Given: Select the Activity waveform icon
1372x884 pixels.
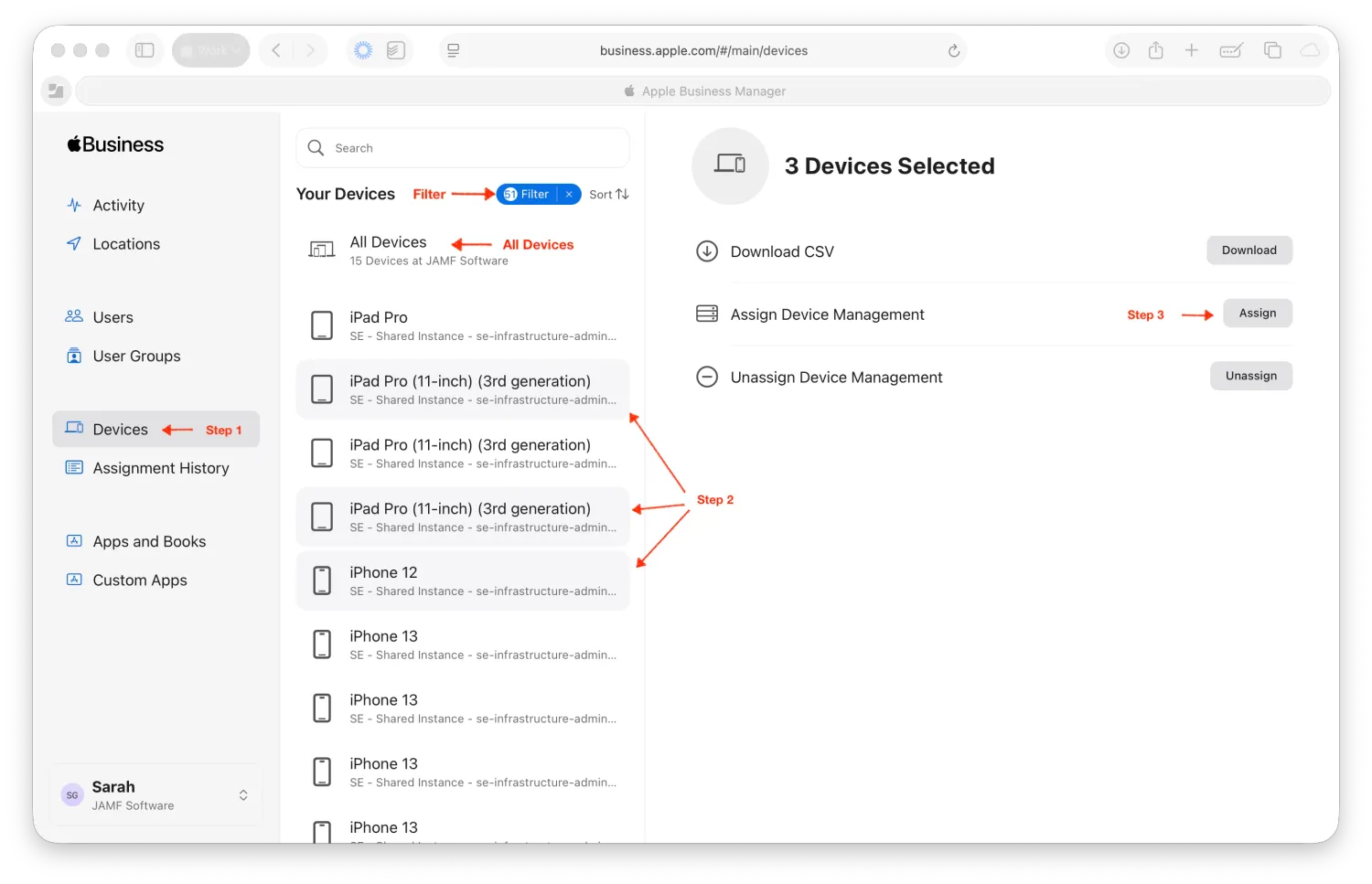Looking at the screenshot, I should (74, 205).
